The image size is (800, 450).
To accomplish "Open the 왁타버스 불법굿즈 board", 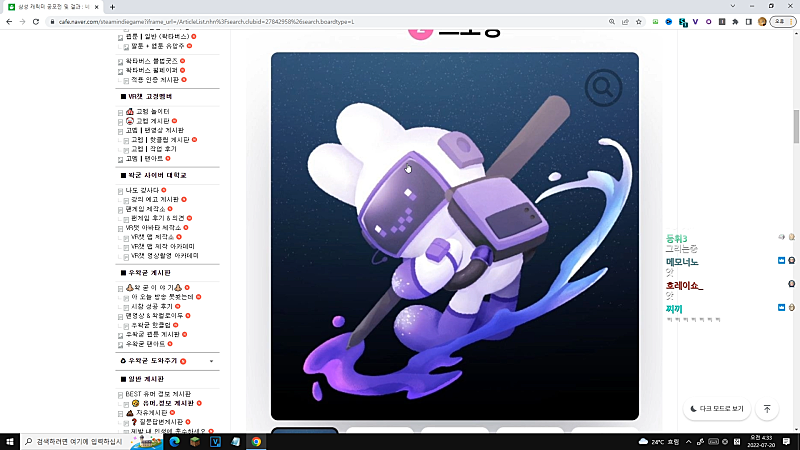I will tap(152, 61).
